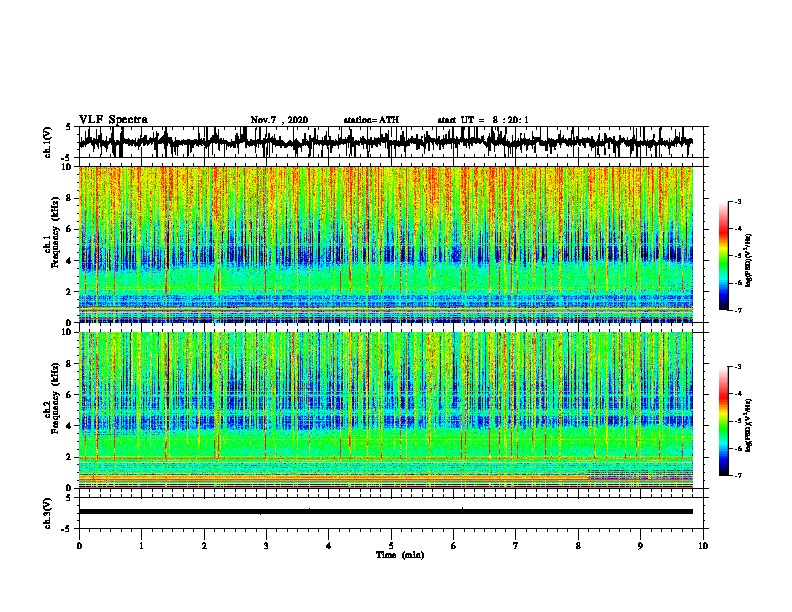The width and height of the screenshot is (792, 612).
Task: Click the -3 value on ch.2 colorbar
Action: pos(737,367)
